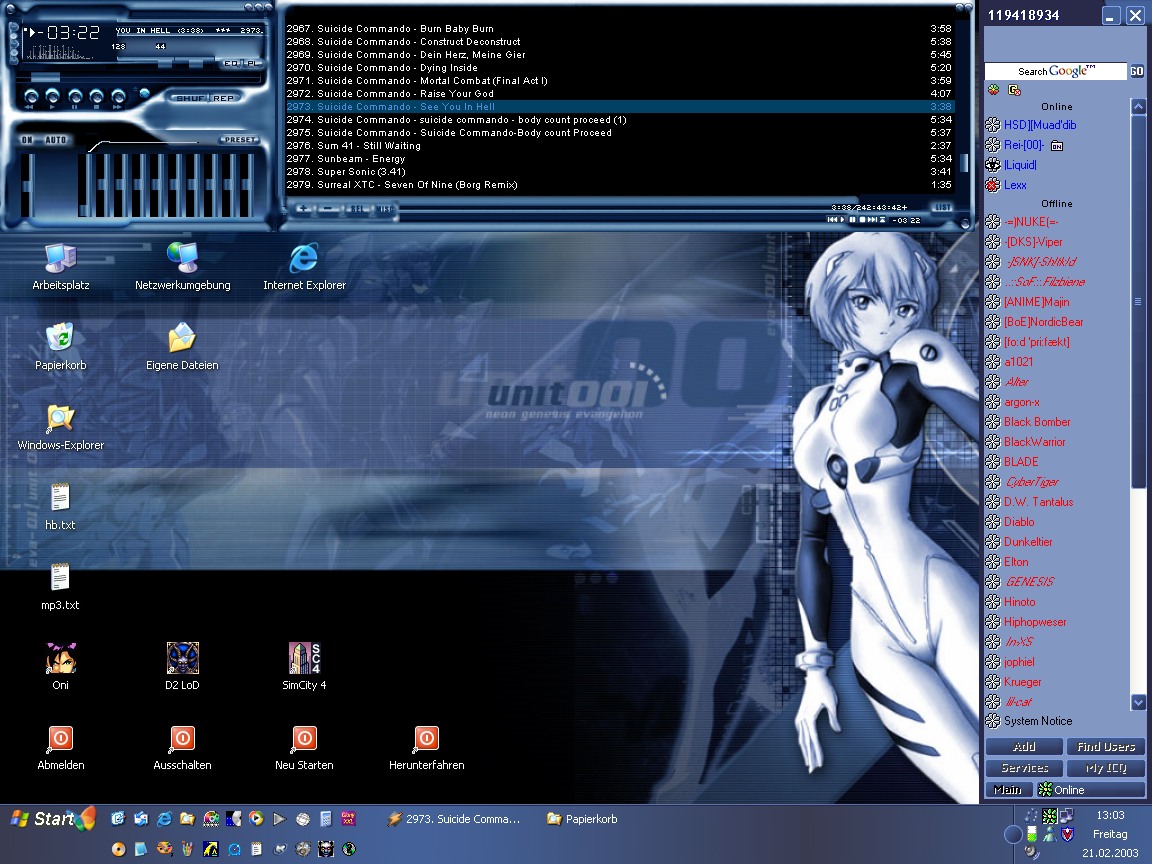Select the mp3.txt file icon

(x=61, y=578)
